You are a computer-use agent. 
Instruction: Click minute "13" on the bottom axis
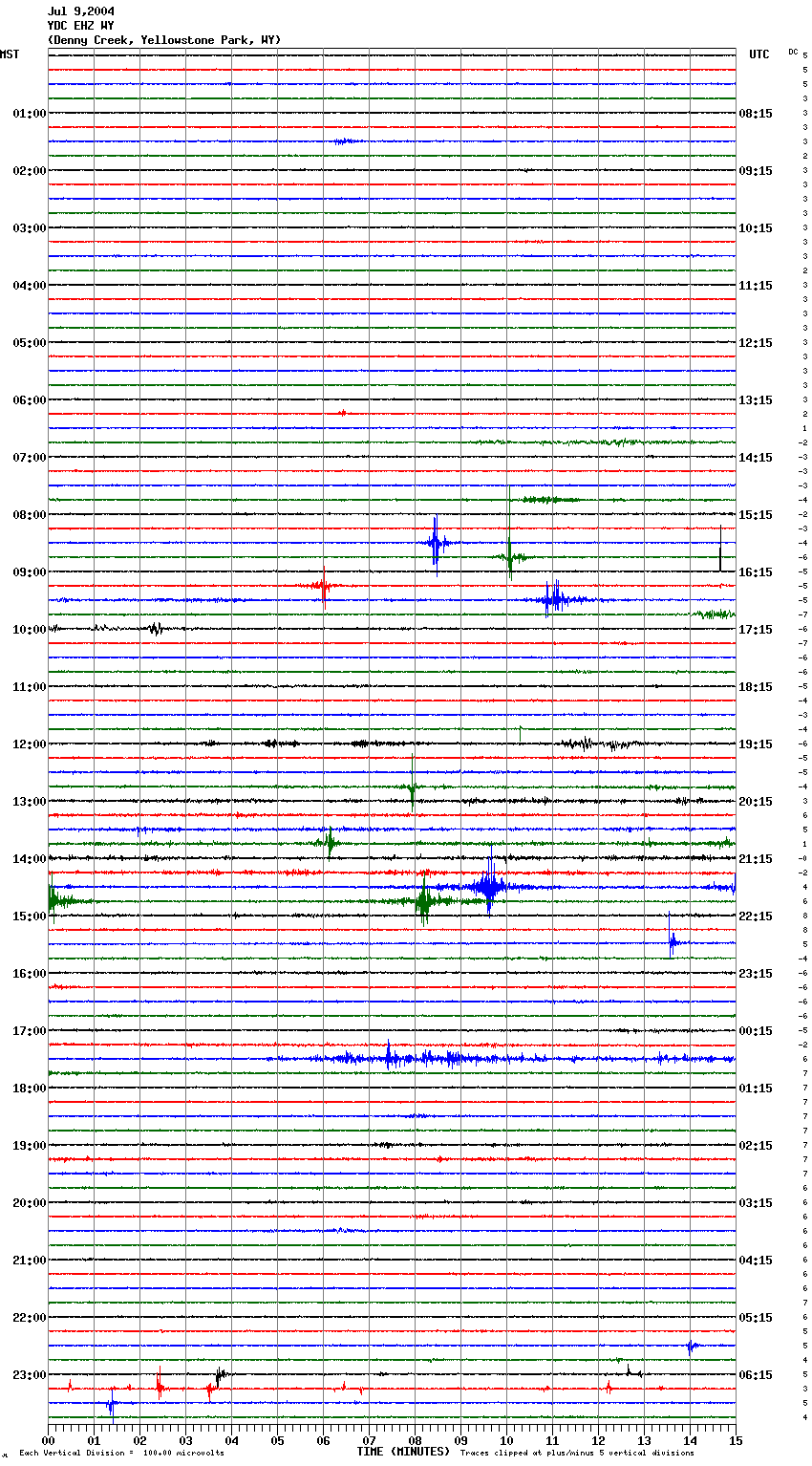tap(644, 1440)
